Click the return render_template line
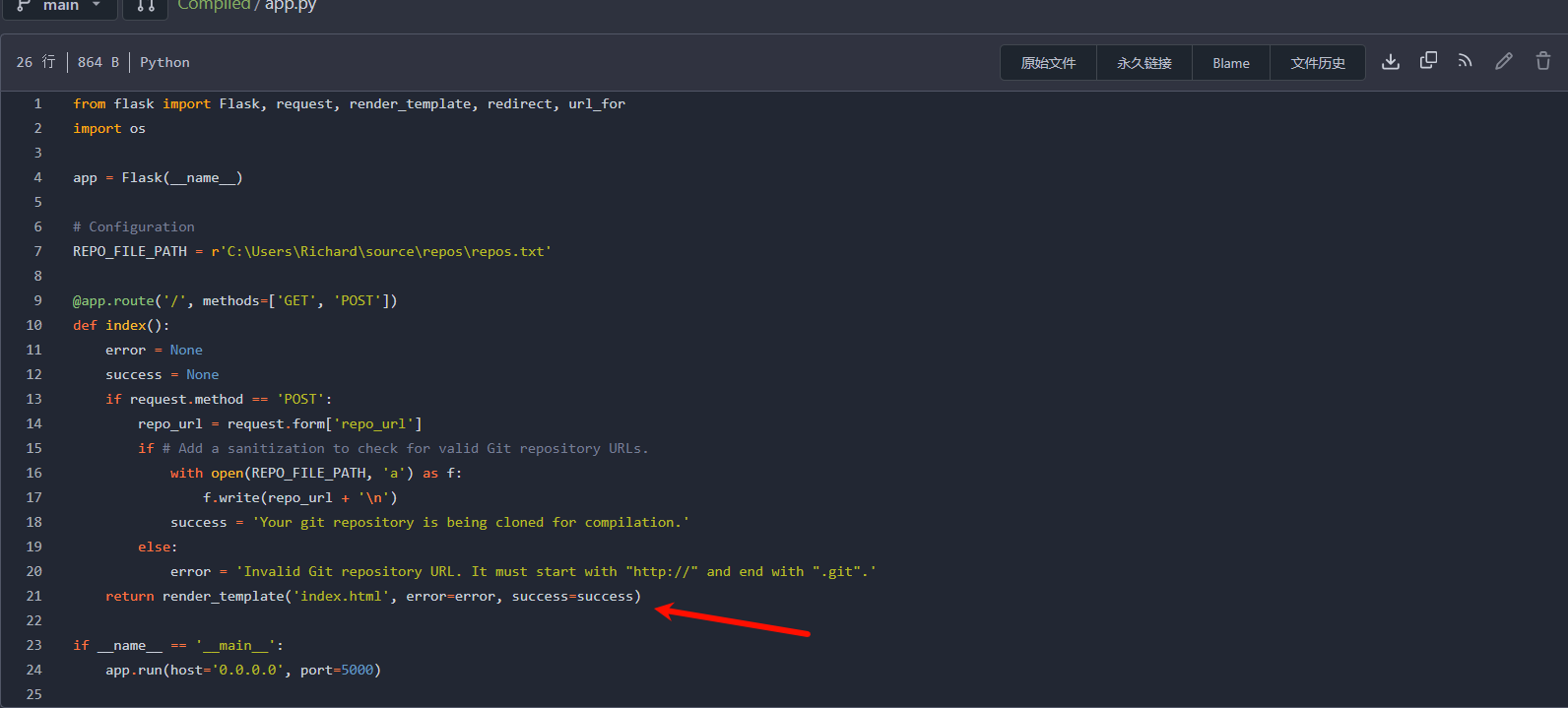This screenshot has height=708, width=1568. [x=373, y=596]
